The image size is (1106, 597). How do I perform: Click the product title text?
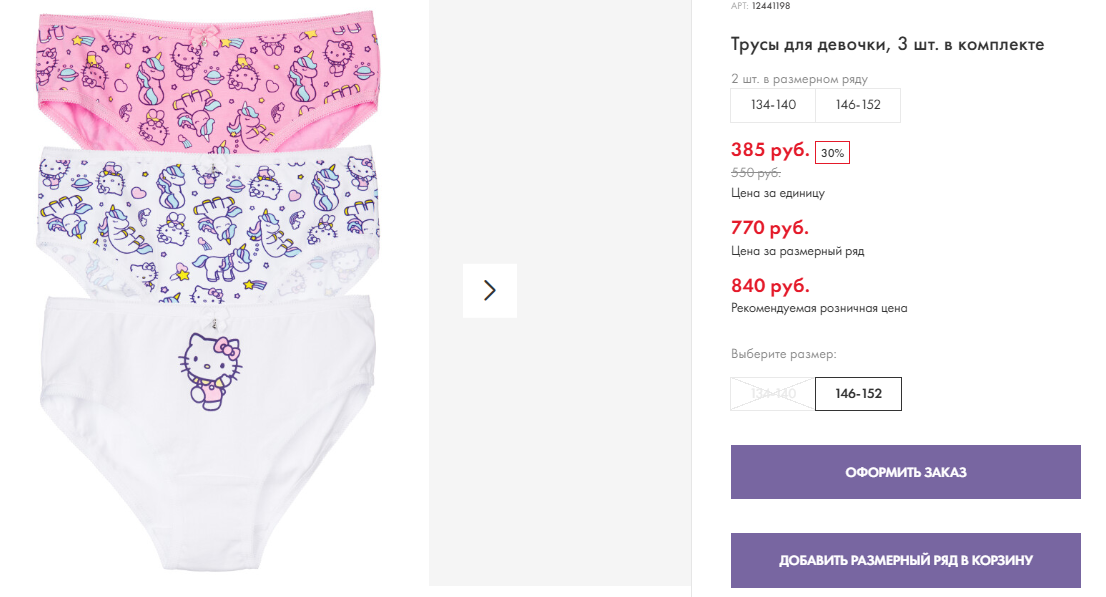coord(887,45)
